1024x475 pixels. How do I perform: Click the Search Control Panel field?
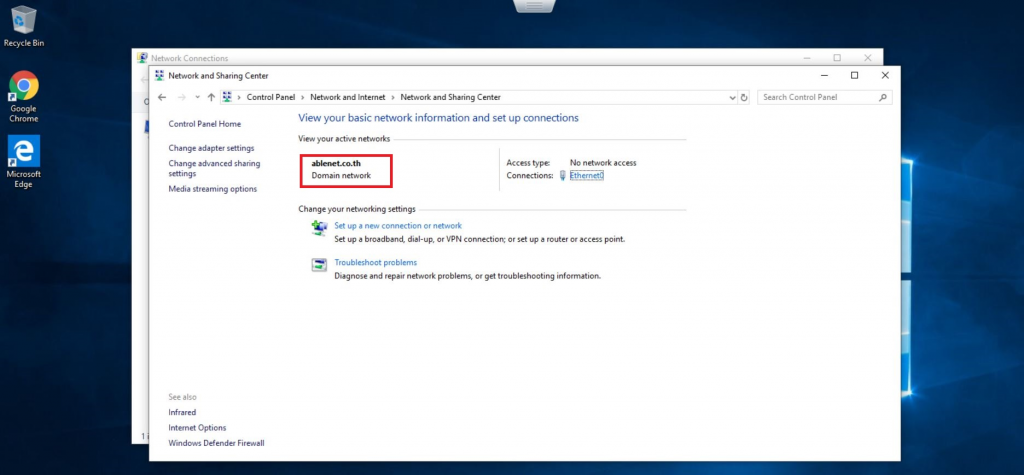817,97
